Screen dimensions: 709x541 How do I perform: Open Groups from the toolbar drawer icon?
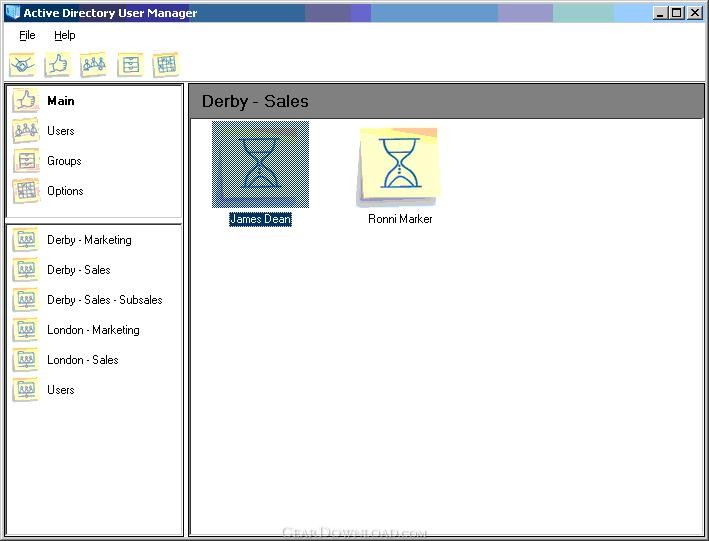click(130, 65)
